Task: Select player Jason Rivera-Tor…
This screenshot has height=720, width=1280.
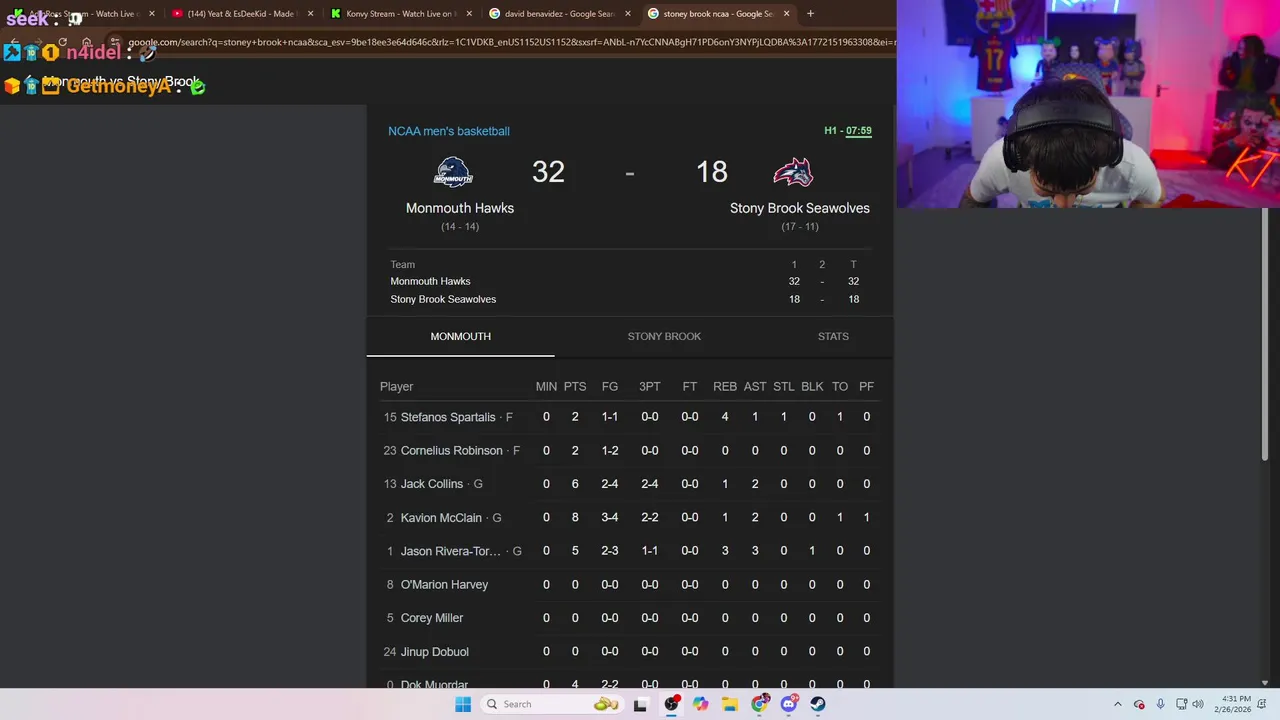Action: (451, 551)
